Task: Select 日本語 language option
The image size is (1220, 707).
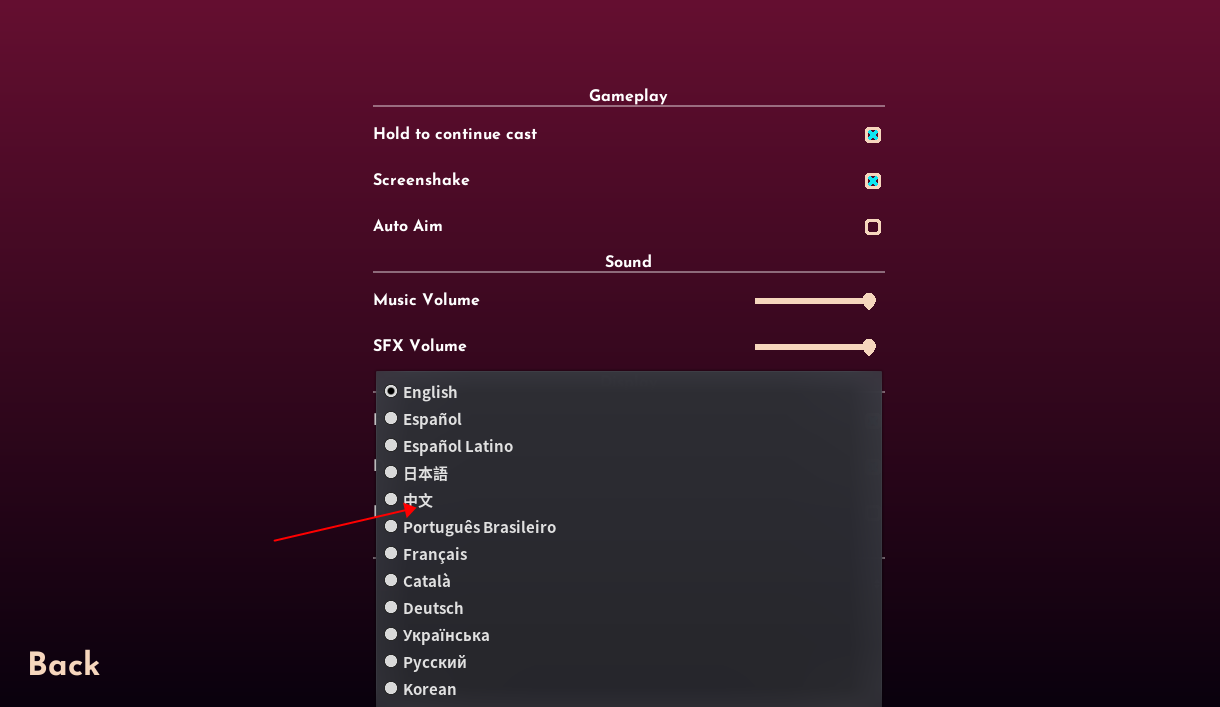Action: coord(425,473)
